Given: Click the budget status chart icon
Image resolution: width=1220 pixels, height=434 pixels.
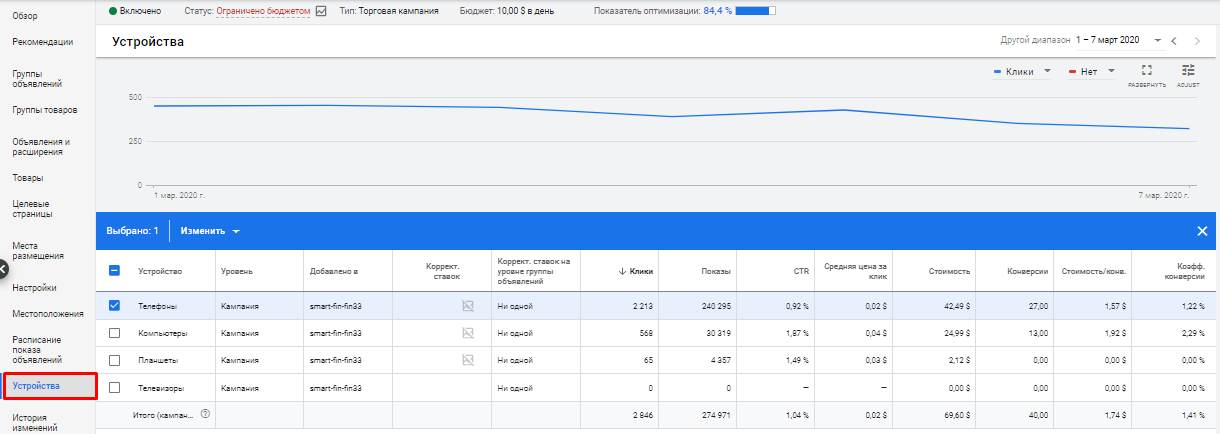Looking at the screenshot, I should [x=320, y=11].
